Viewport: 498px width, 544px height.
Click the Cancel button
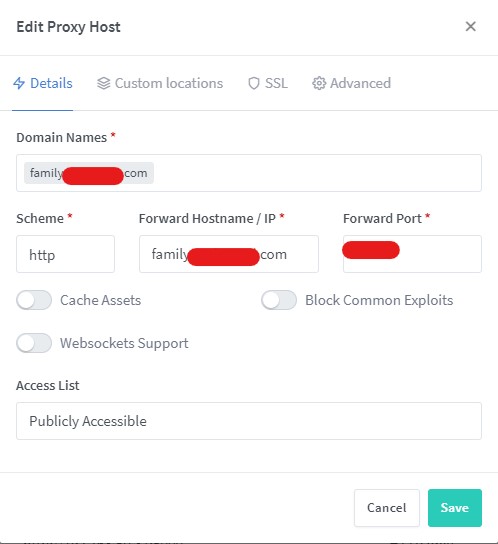tap(387, 508)
